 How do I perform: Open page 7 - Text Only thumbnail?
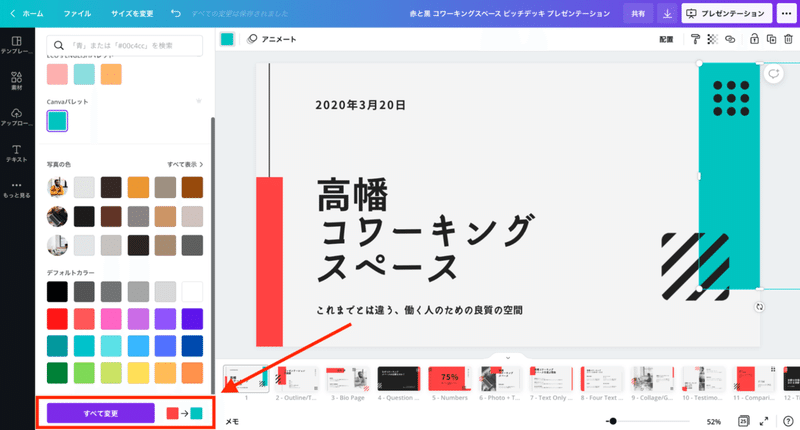pos(551,379)
